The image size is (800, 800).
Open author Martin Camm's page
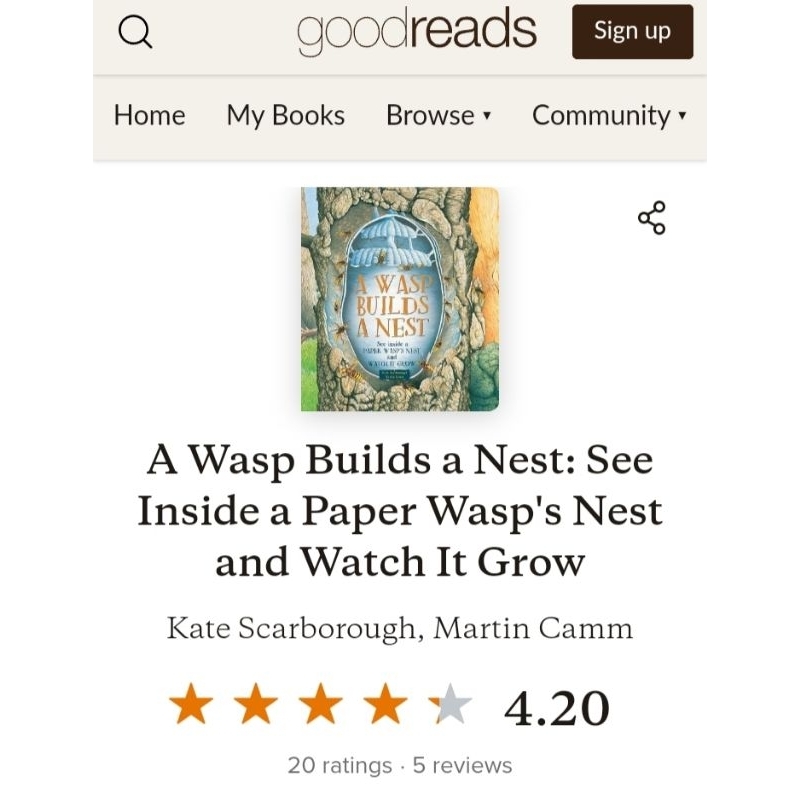533,628
